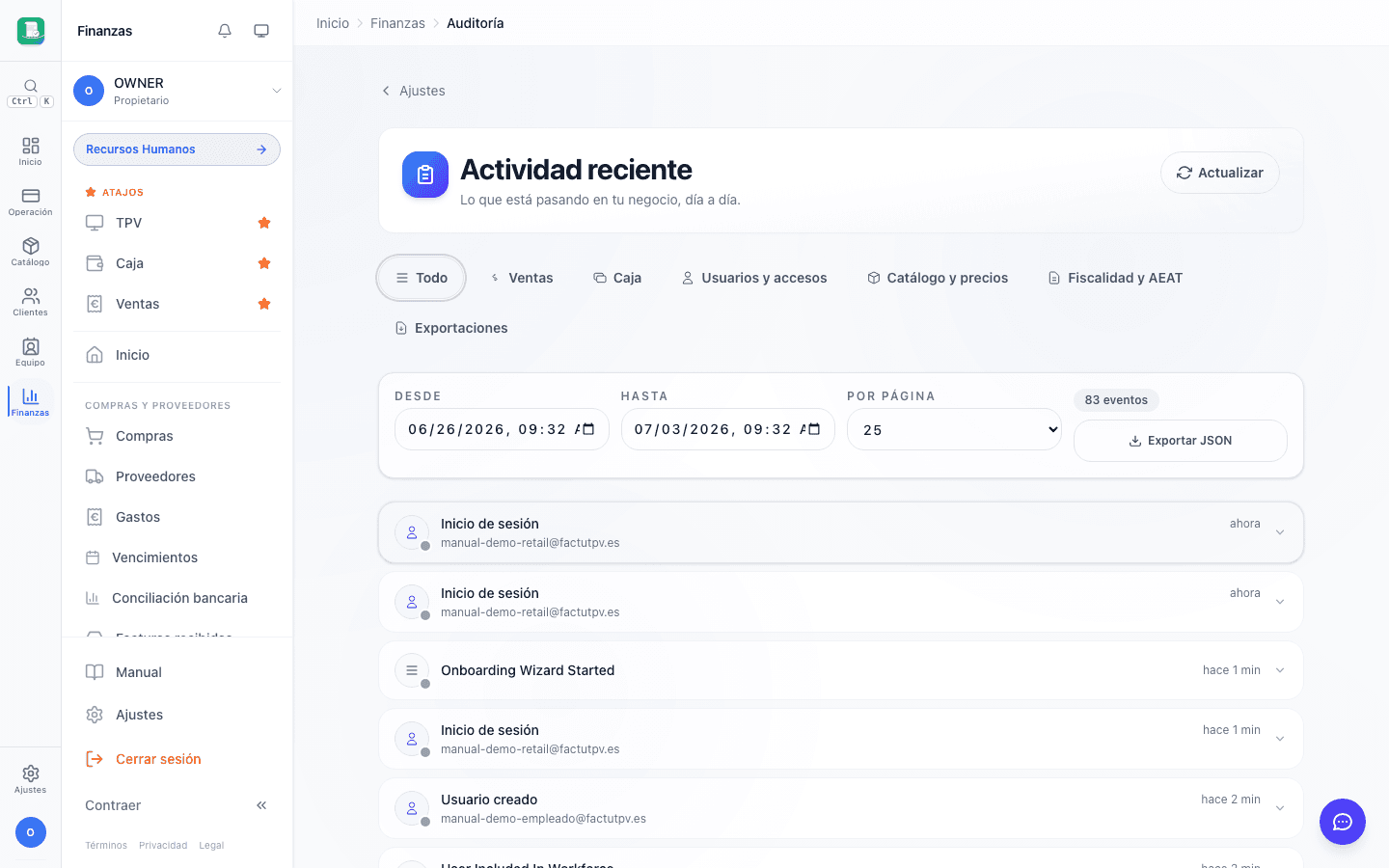Click the 83 eventos badge
The image size is (1389, 868).
point(1116,400)
